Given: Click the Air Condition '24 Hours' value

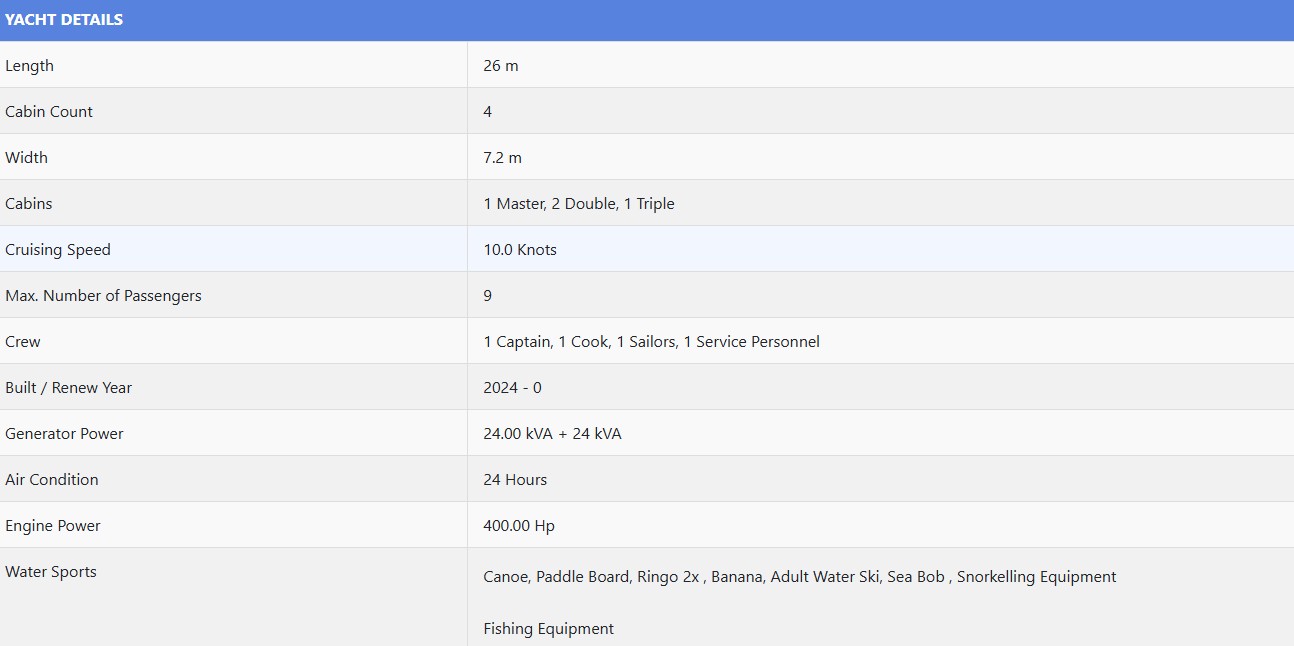Looking at the screenshot, I should coord(515,480).
